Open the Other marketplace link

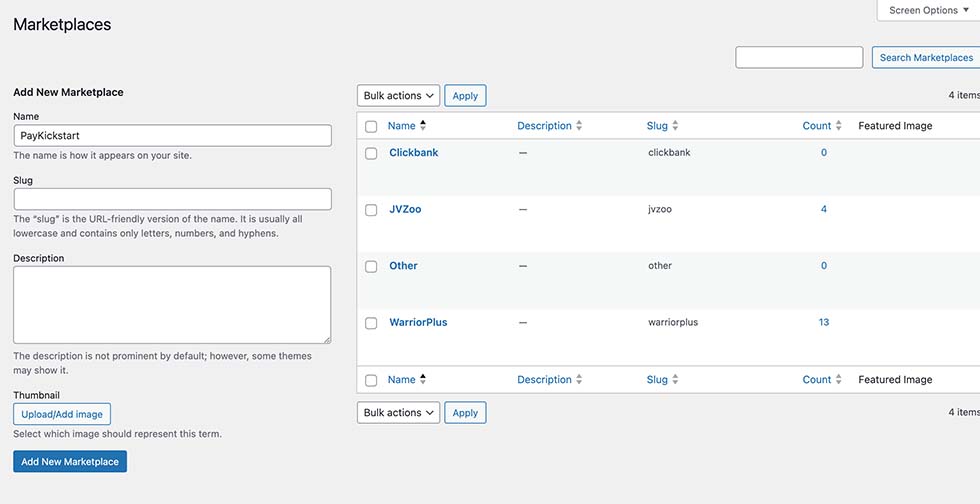tap(403, 266)
